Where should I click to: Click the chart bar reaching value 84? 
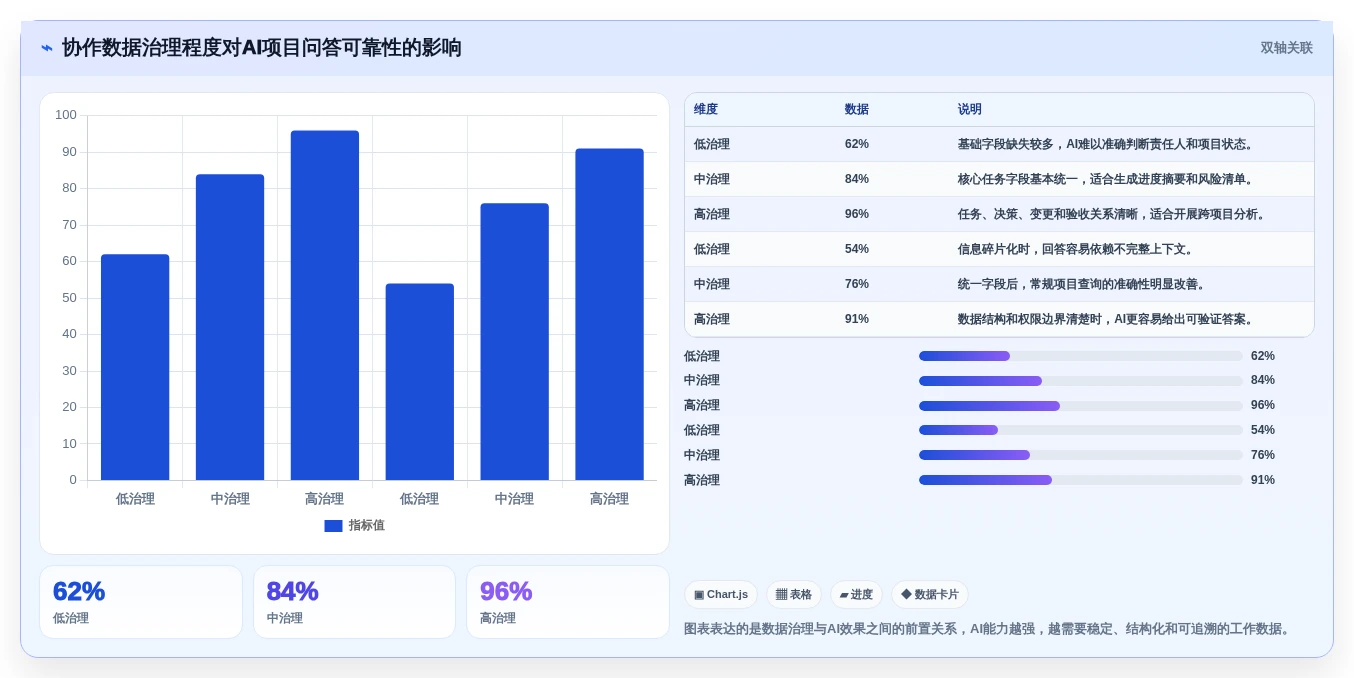(x=230, y=327)
